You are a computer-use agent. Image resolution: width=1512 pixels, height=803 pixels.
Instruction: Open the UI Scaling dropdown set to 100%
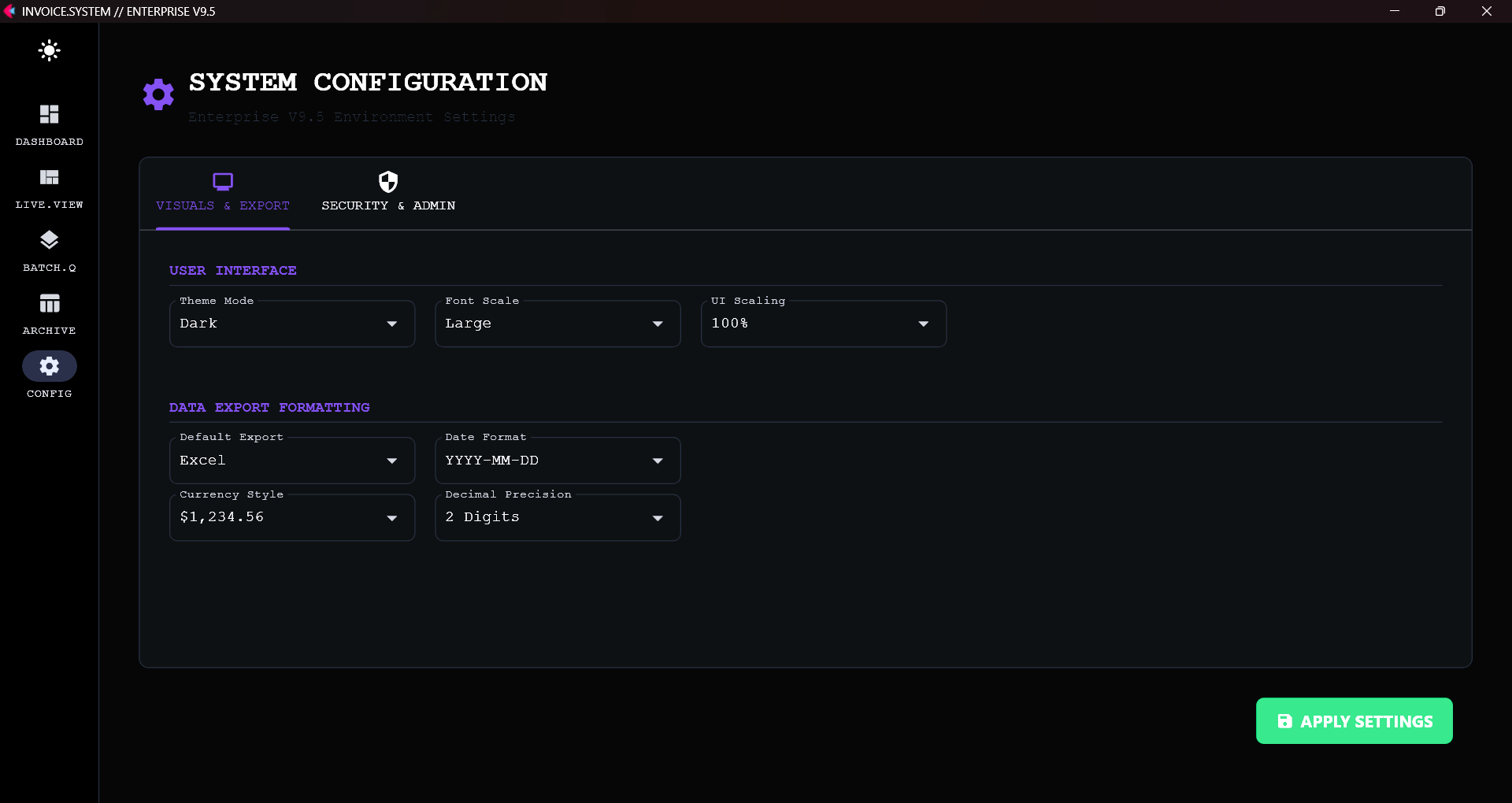(x=823, y=324)
